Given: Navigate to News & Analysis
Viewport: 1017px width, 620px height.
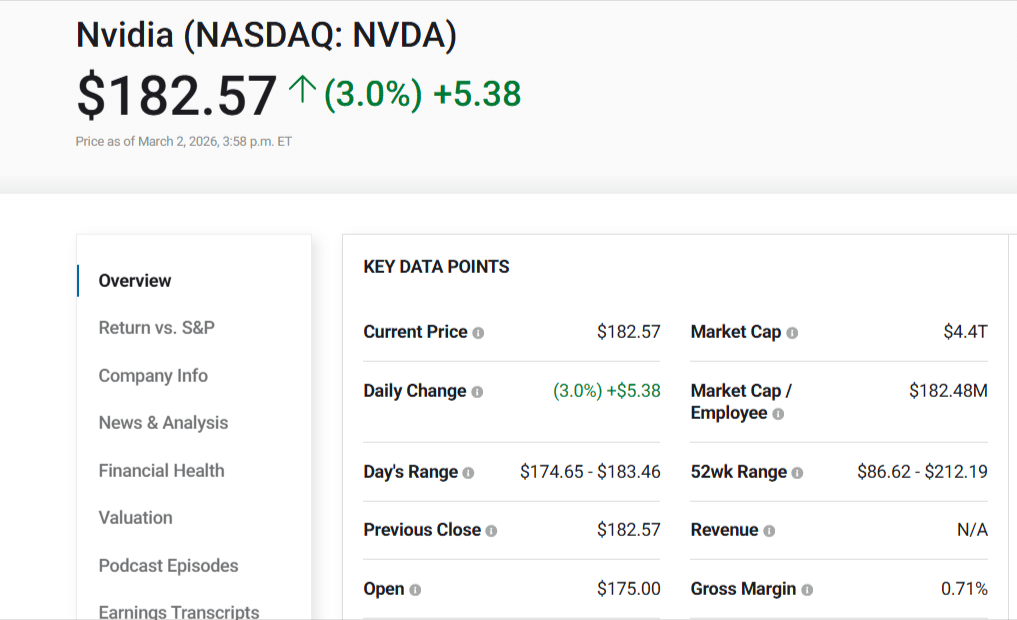Looking at the screenshot, I should (x=162, y=422).
